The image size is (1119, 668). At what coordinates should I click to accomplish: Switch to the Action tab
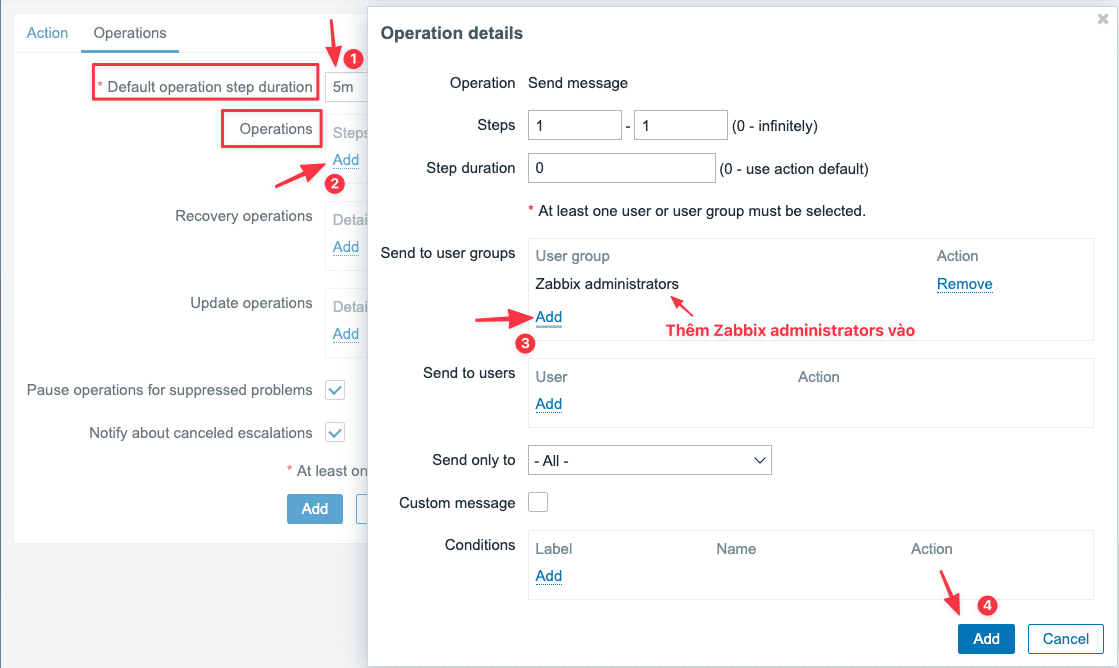(x=46, y=33)
